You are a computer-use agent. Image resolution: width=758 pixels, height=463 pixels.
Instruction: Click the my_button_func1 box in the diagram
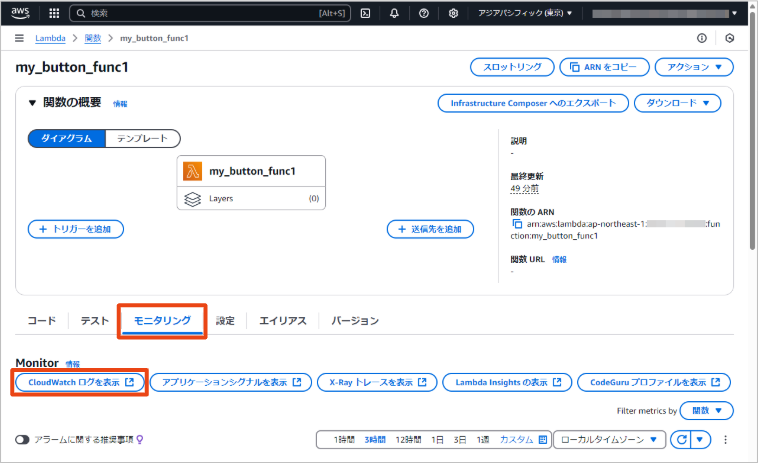click(251, 171)
